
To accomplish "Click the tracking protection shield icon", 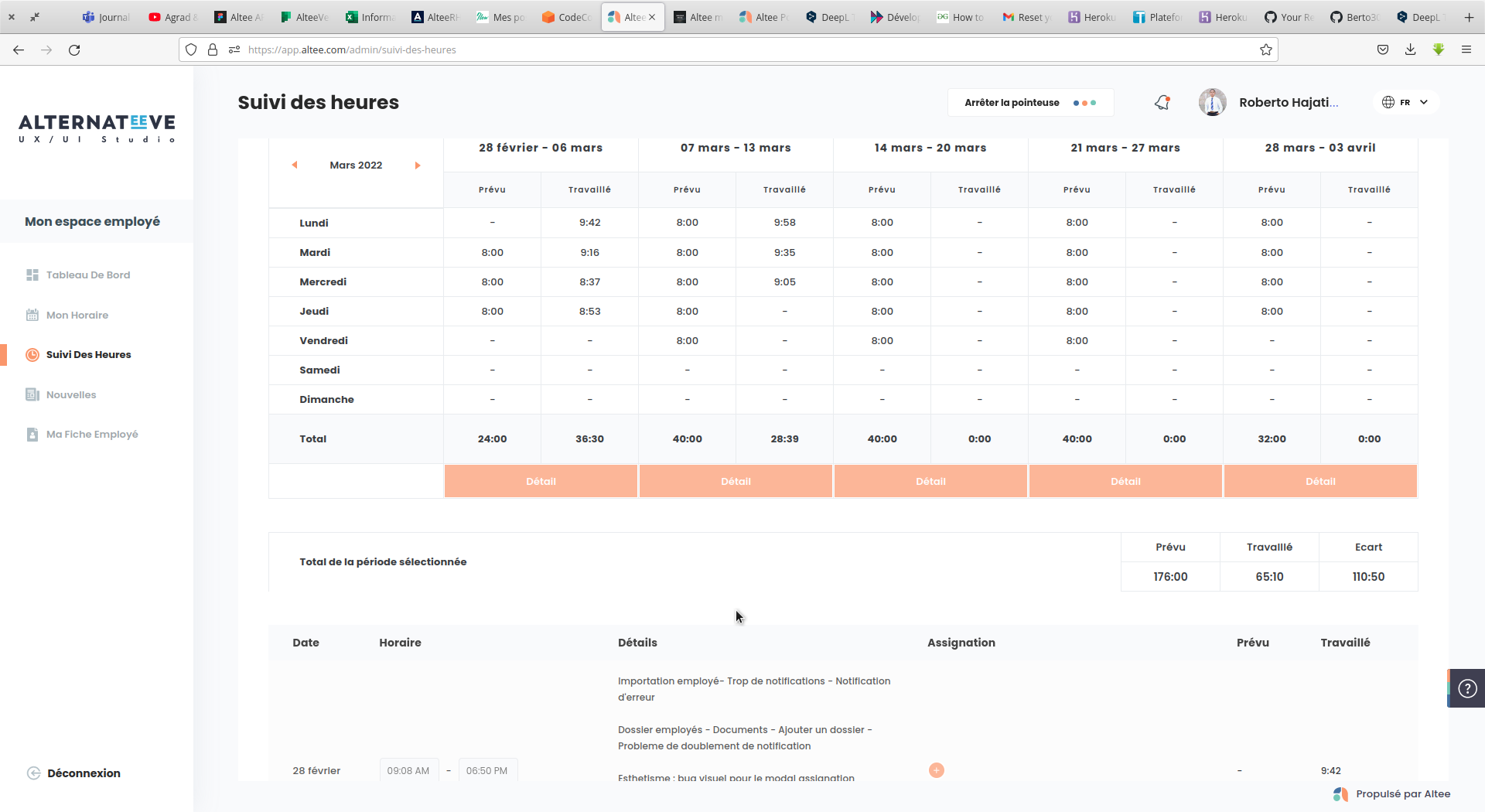I will tap(191, 49).
